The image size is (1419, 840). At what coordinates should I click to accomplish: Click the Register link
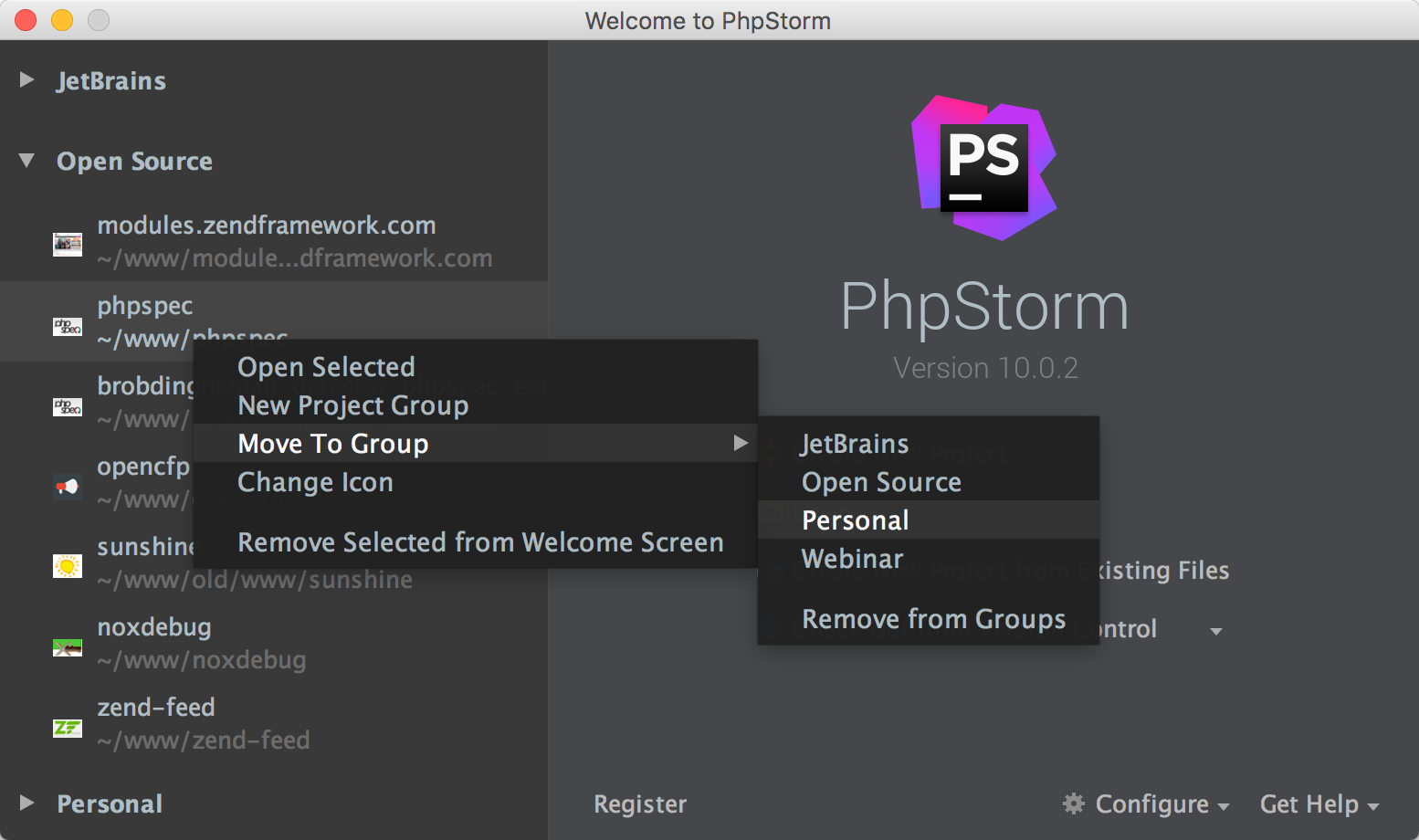[x=640, y=804]
